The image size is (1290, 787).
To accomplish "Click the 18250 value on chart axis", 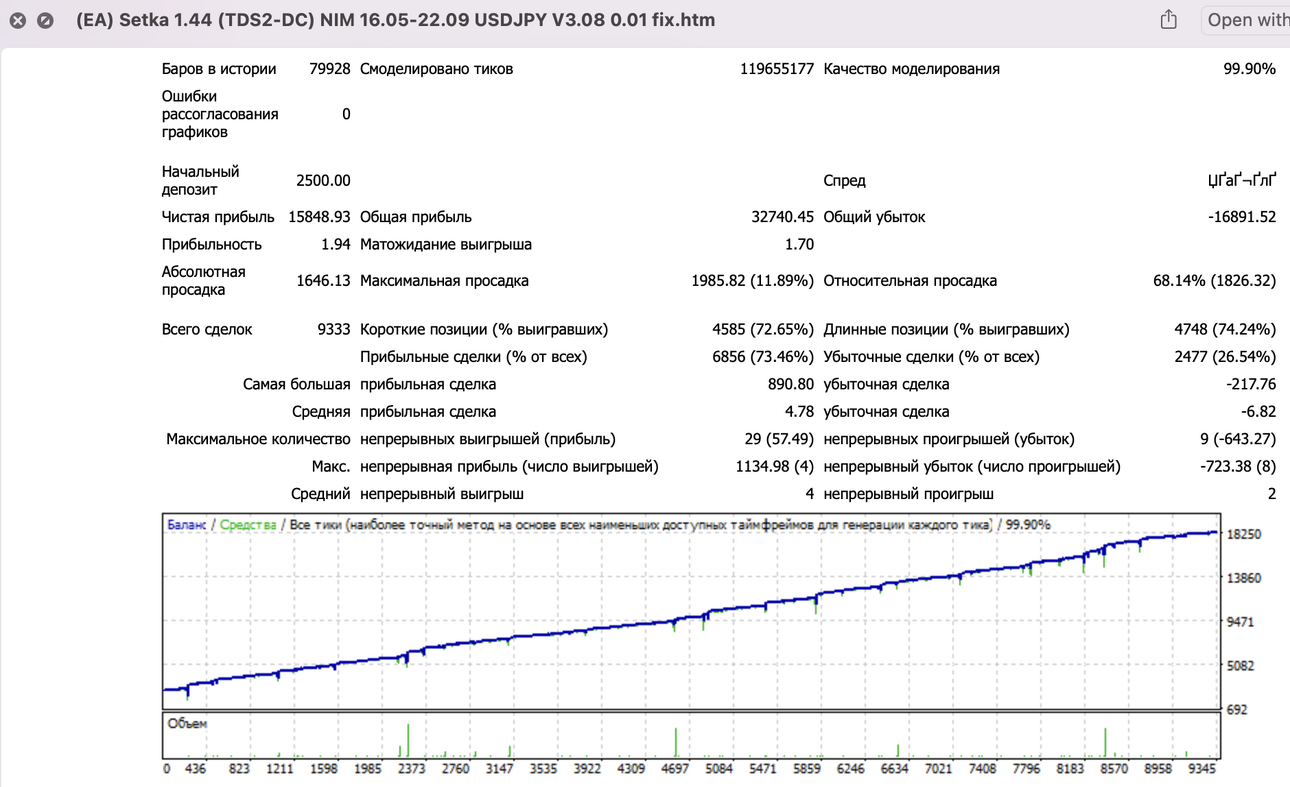I will (1243, 534).
